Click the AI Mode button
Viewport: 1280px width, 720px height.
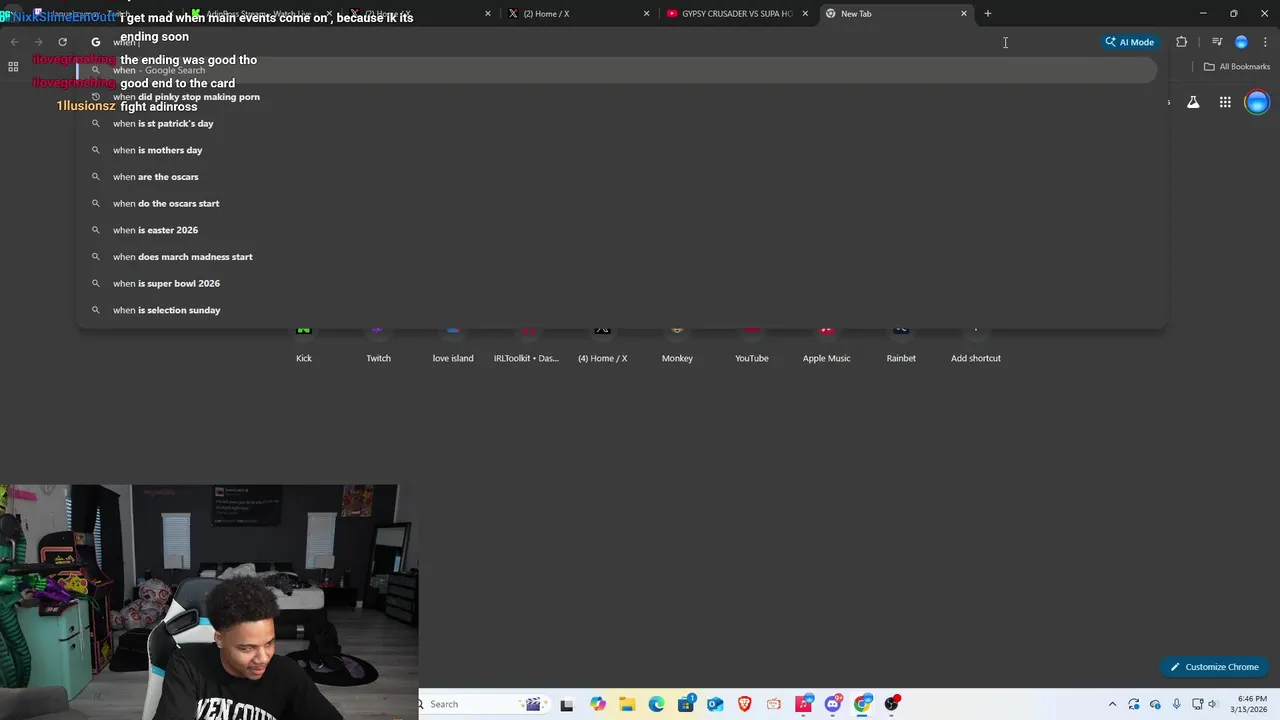(1129, 42)
